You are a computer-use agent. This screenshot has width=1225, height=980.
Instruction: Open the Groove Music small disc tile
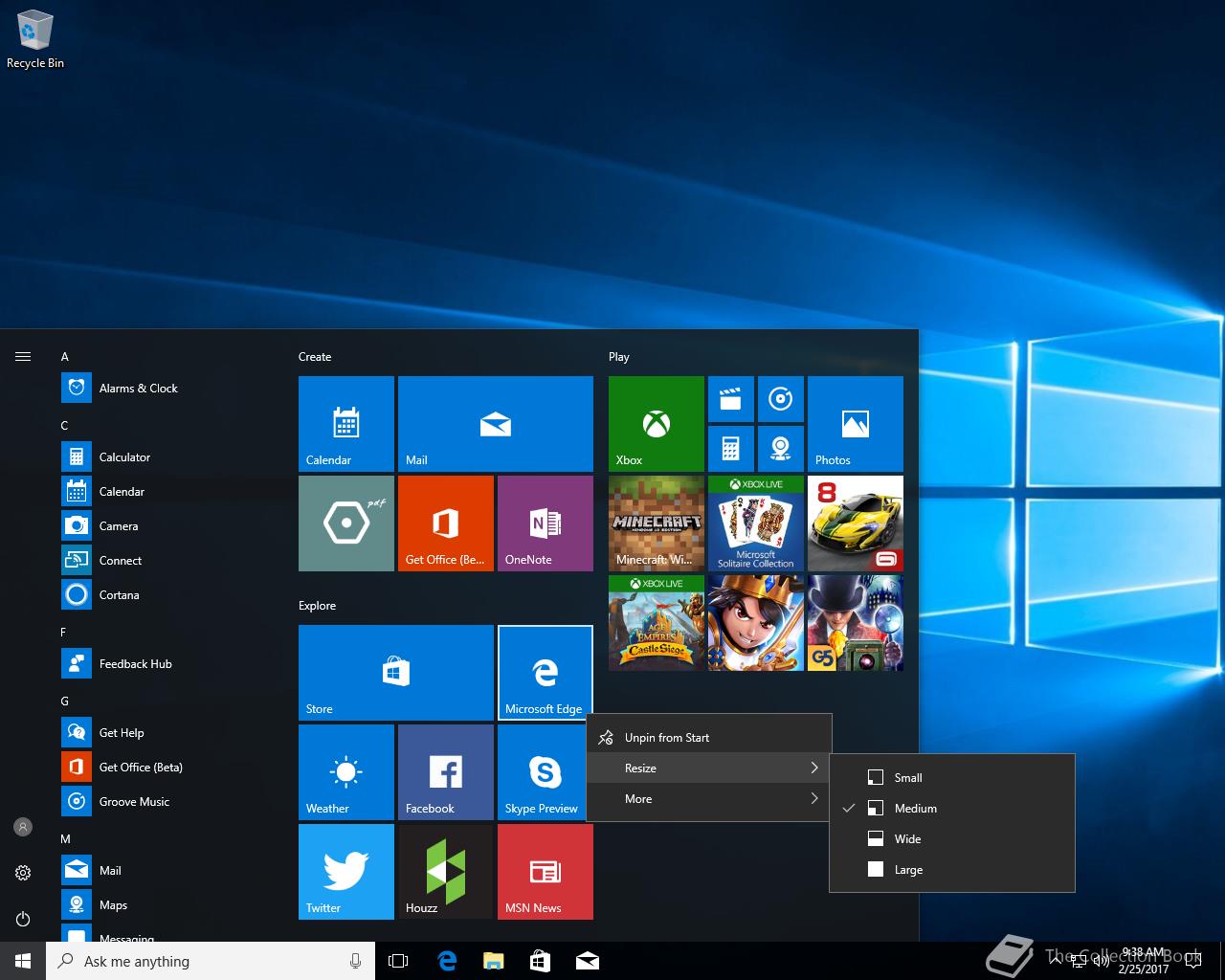[x=781, y=399]
